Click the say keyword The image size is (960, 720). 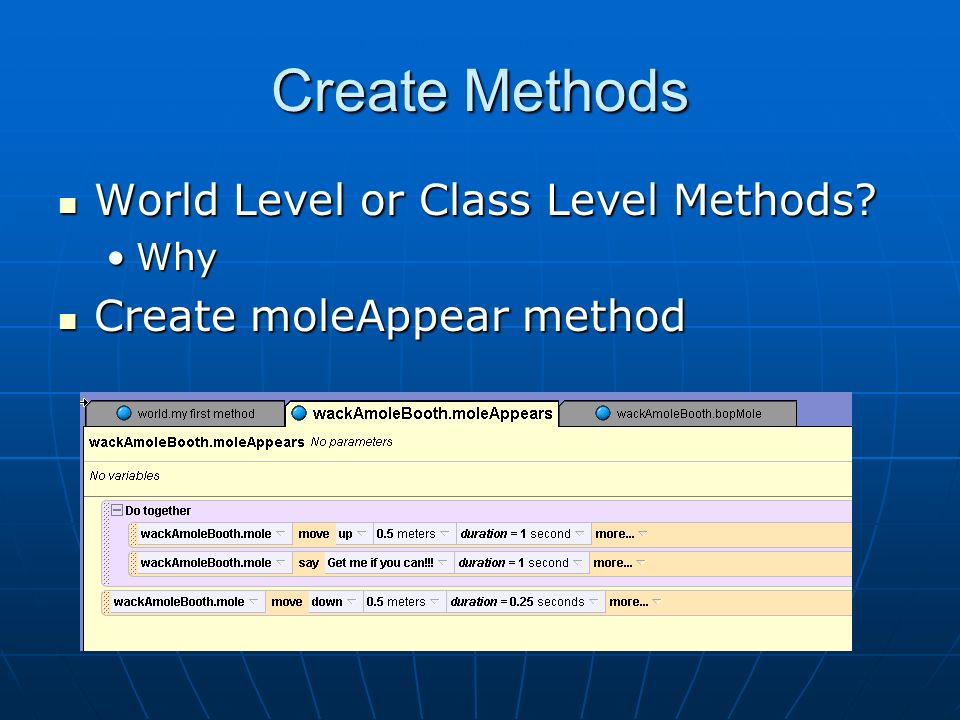pos(309,563)
